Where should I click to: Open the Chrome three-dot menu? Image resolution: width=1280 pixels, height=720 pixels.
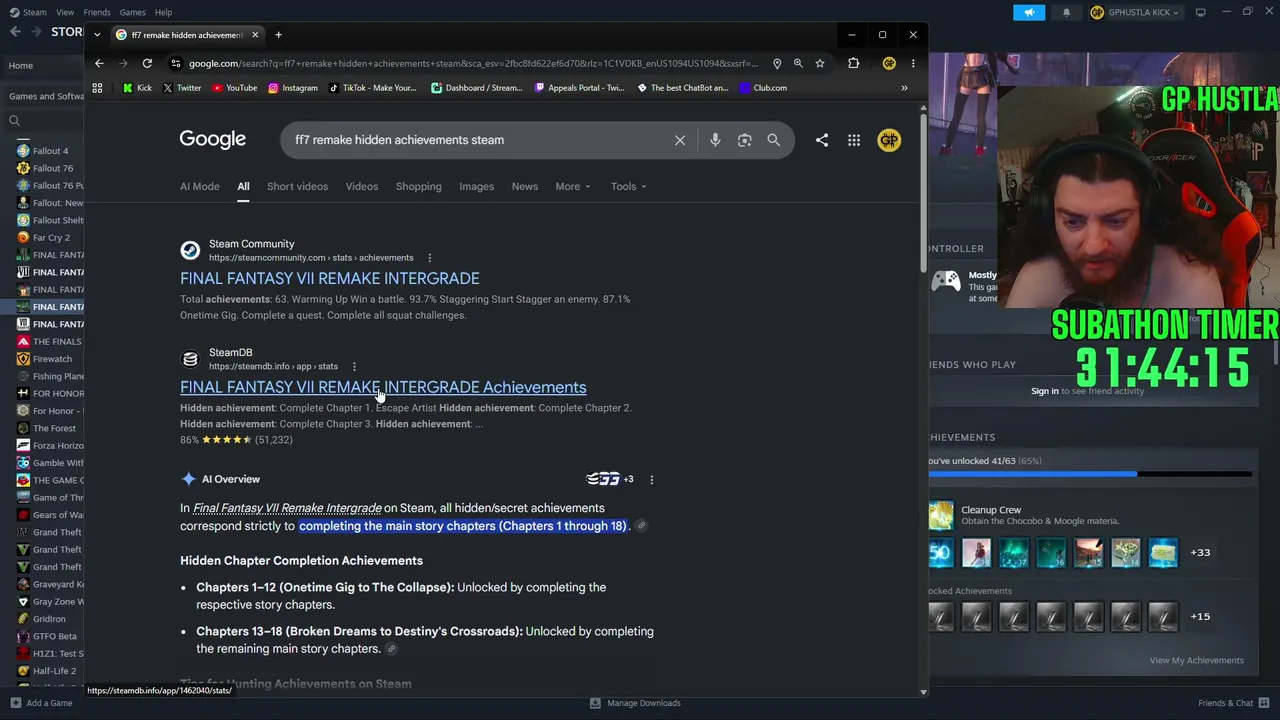[x=913, y=63]
